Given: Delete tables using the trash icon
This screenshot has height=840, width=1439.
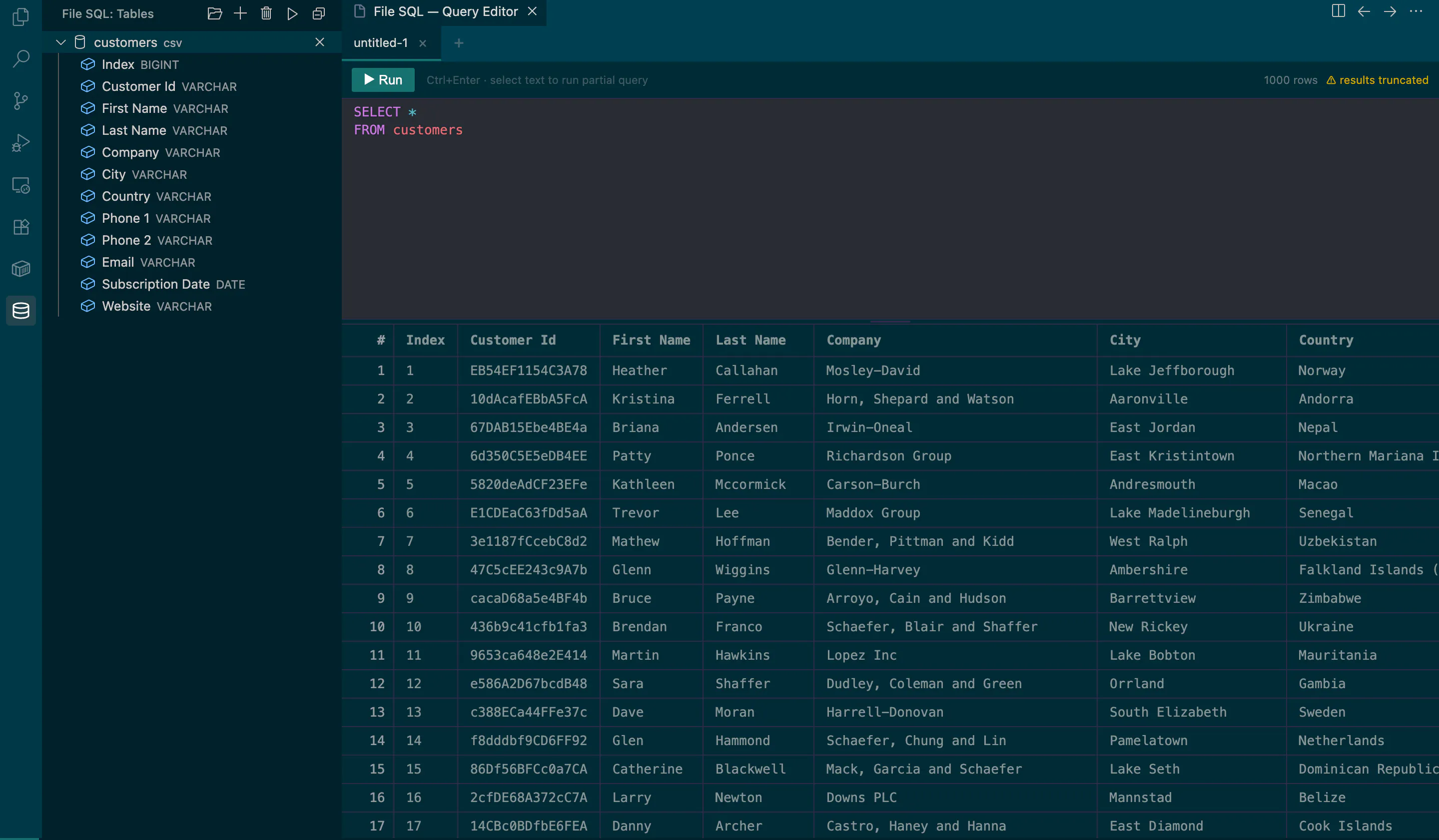Looking at the screenshot, I should click(266, 13).
